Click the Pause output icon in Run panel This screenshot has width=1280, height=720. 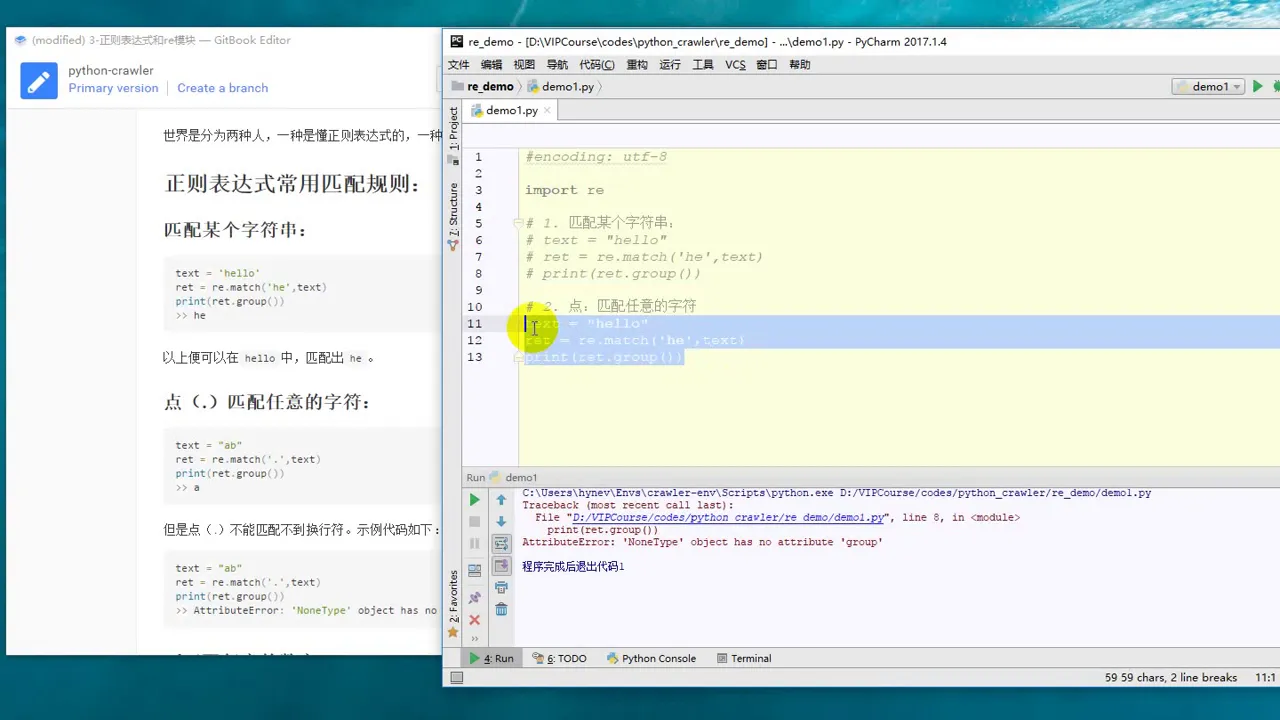[x=475, y=544]
